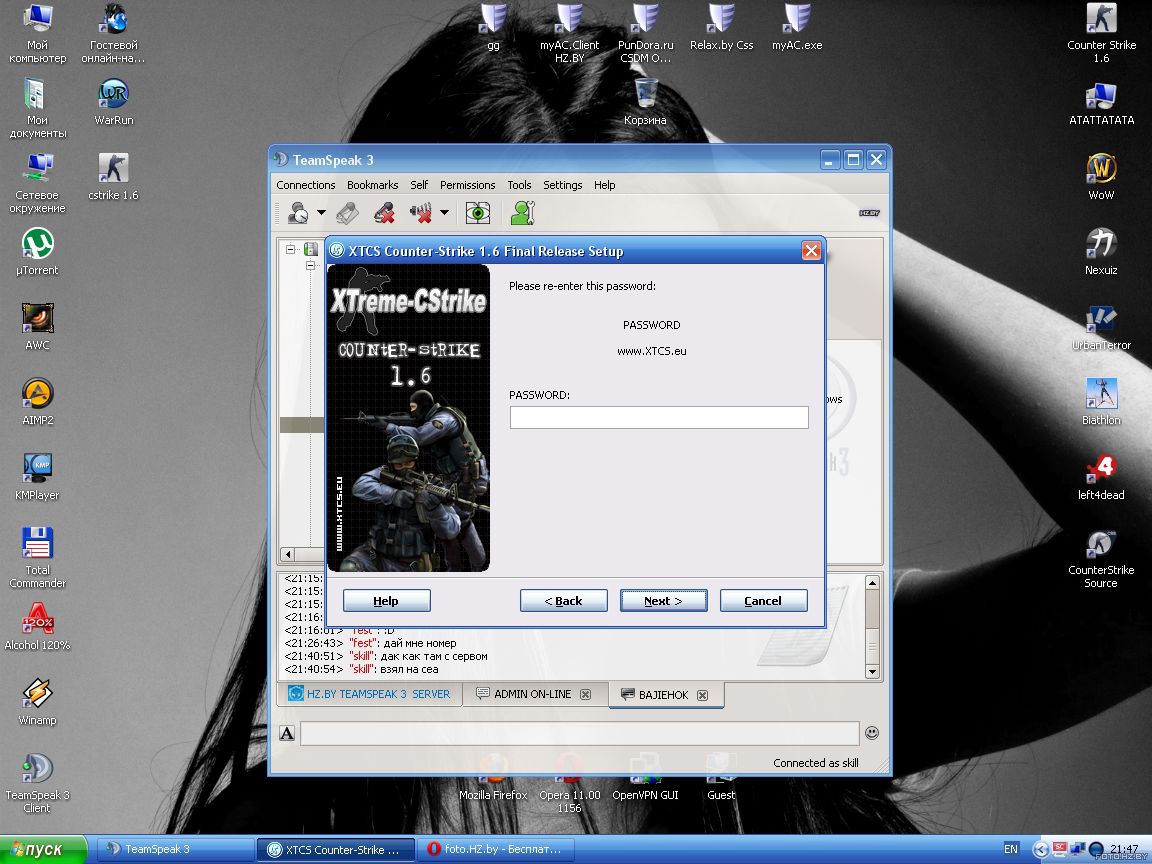Select the left4dead desktop icon

(1101, 477)
